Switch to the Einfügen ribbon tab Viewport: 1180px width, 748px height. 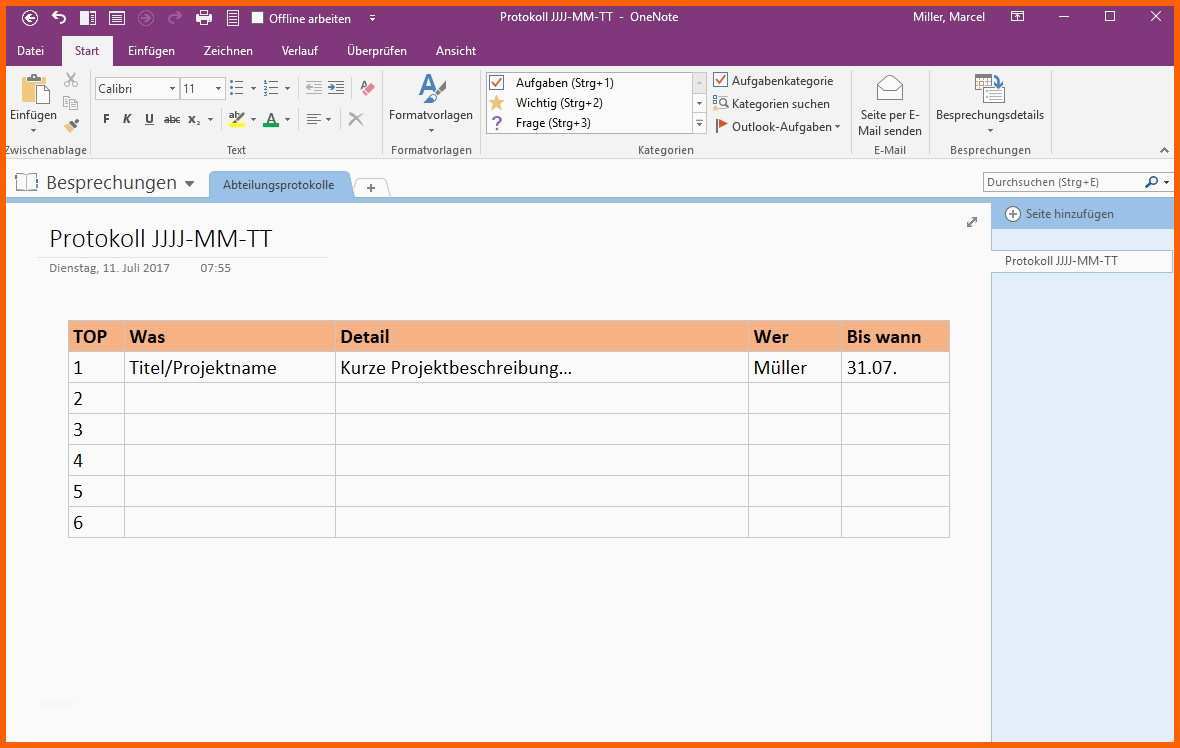(151, 51)
